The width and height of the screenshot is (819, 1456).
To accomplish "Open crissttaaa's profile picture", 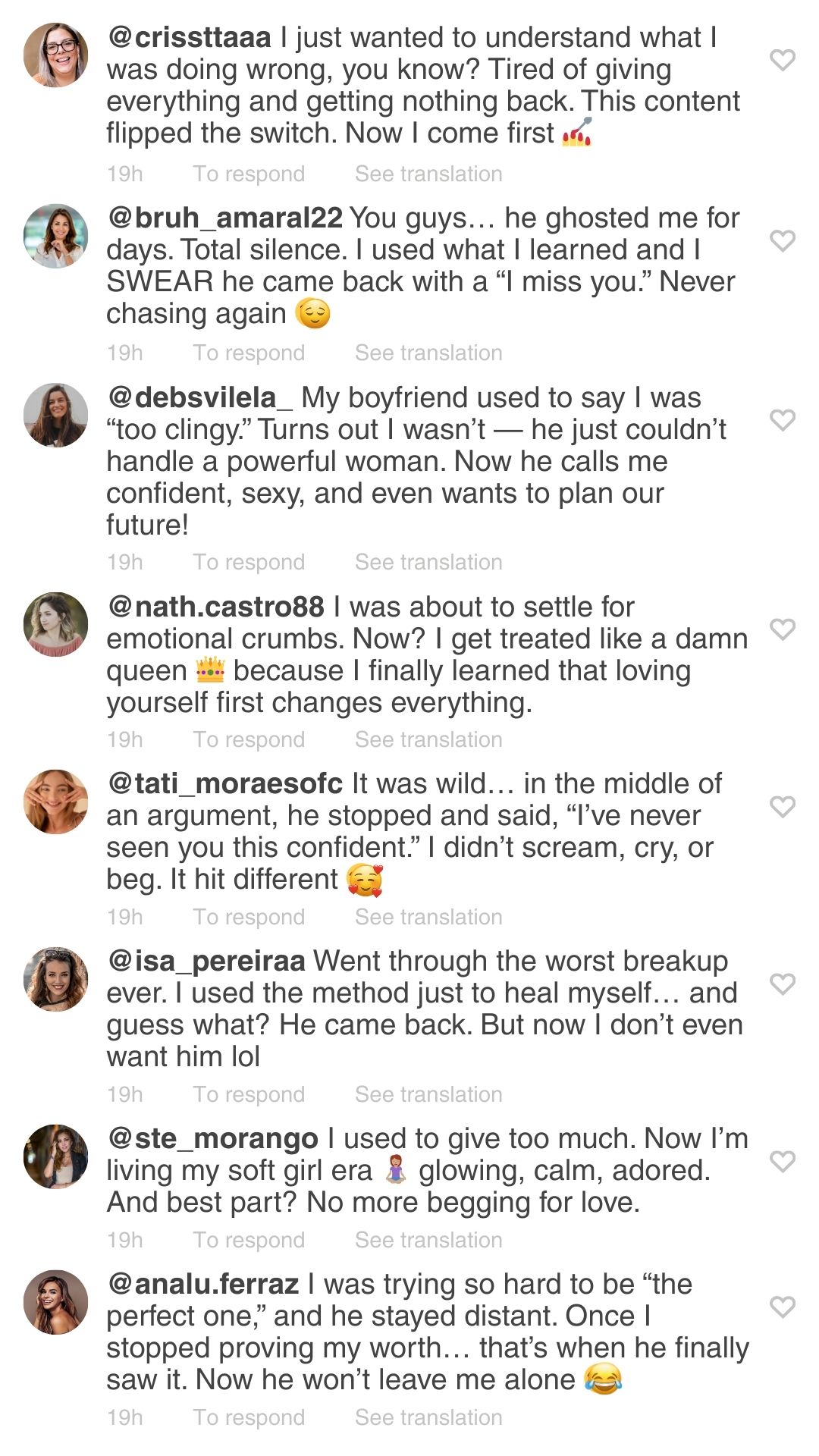I will point(56,55).
